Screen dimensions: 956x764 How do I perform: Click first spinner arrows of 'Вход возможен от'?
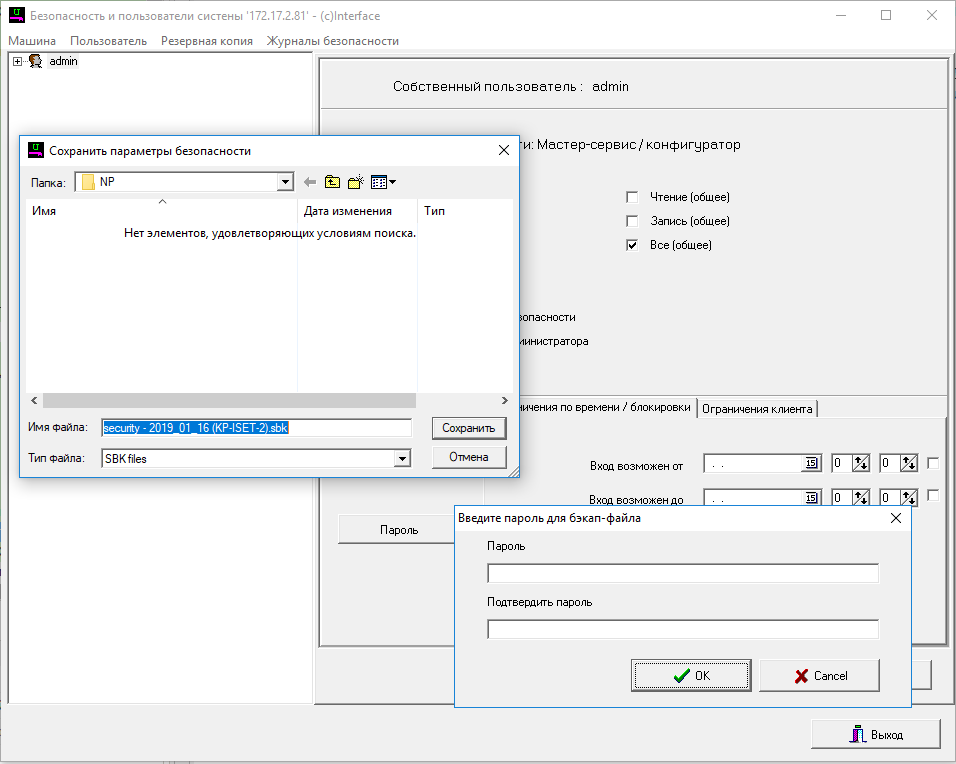(859, 464)
